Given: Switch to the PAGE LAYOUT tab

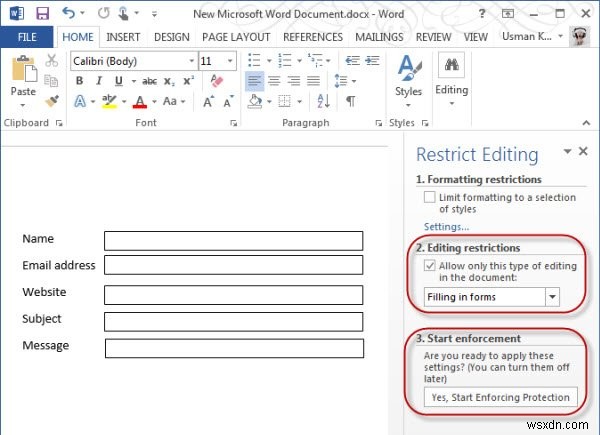Looking at the screenshot, I should pyautogui.click(x=236, y=37).
